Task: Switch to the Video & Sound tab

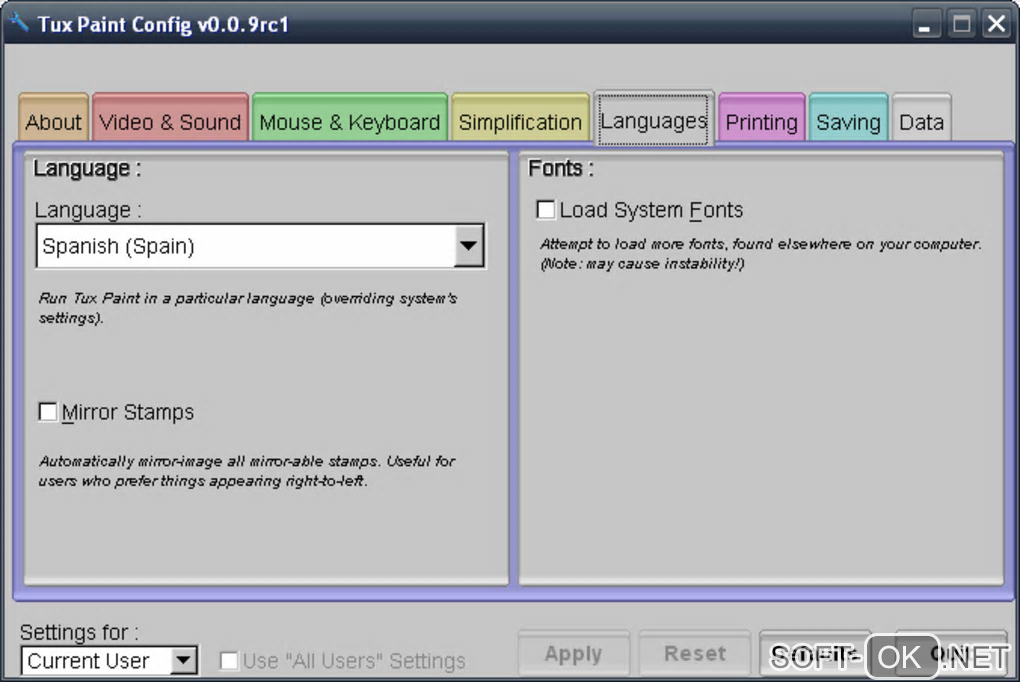Action: tap(170, 118)
